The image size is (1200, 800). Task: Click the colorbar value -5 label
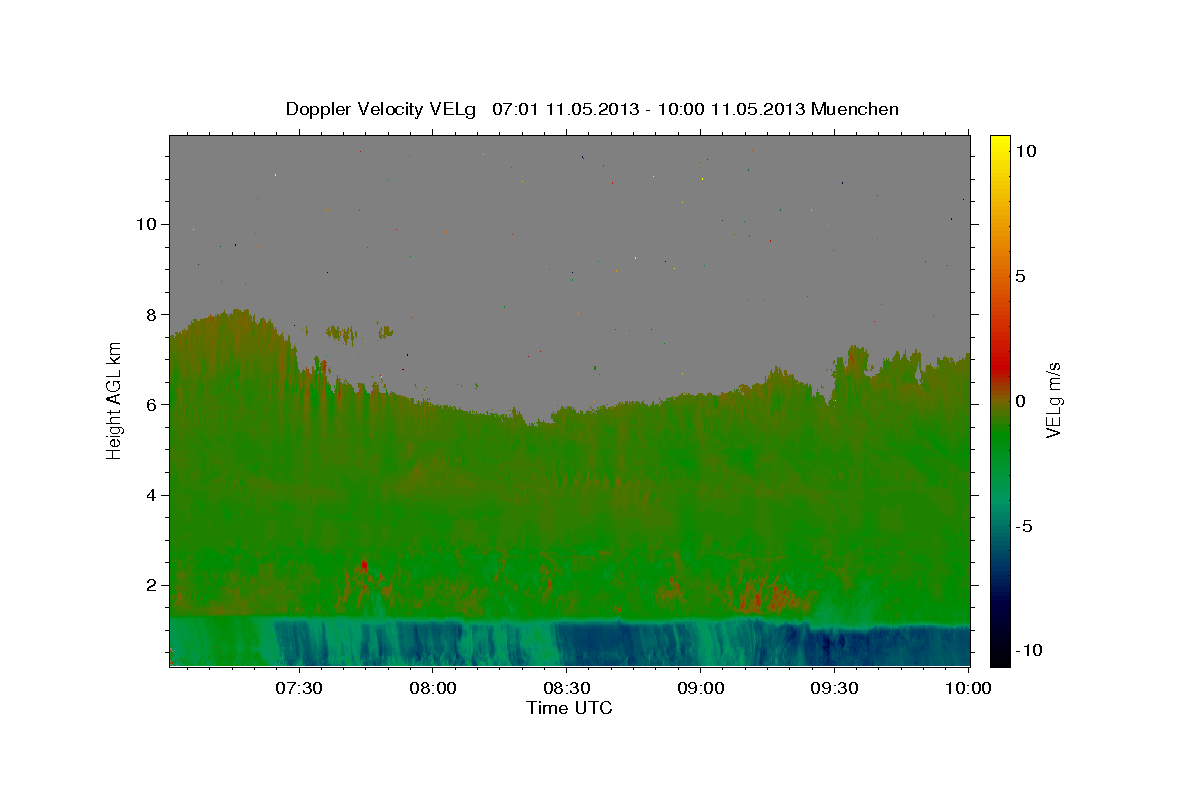tap(1024, 526)
